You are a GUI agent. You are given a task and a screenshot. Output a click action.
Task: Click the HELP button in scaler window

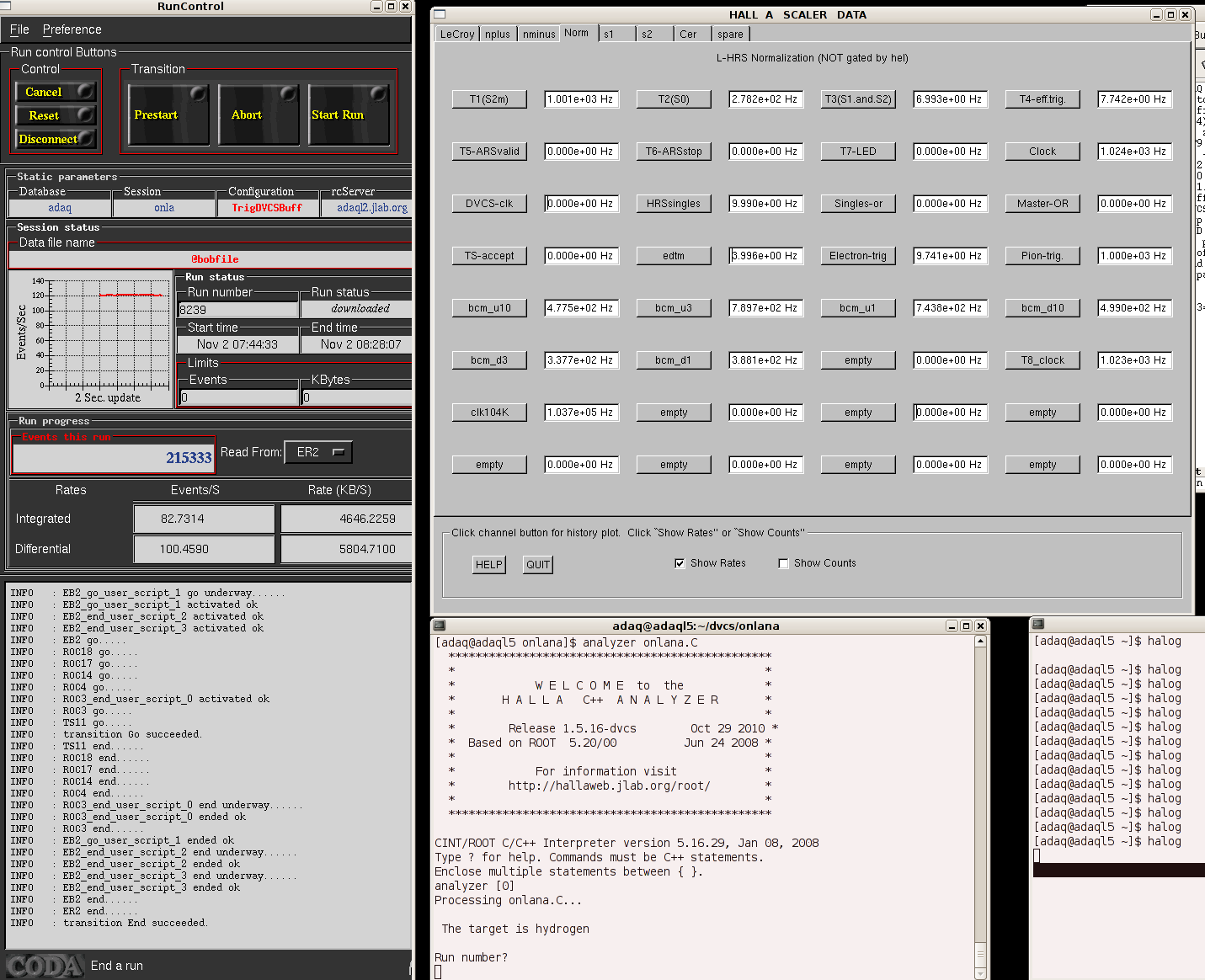pos(488,565)
